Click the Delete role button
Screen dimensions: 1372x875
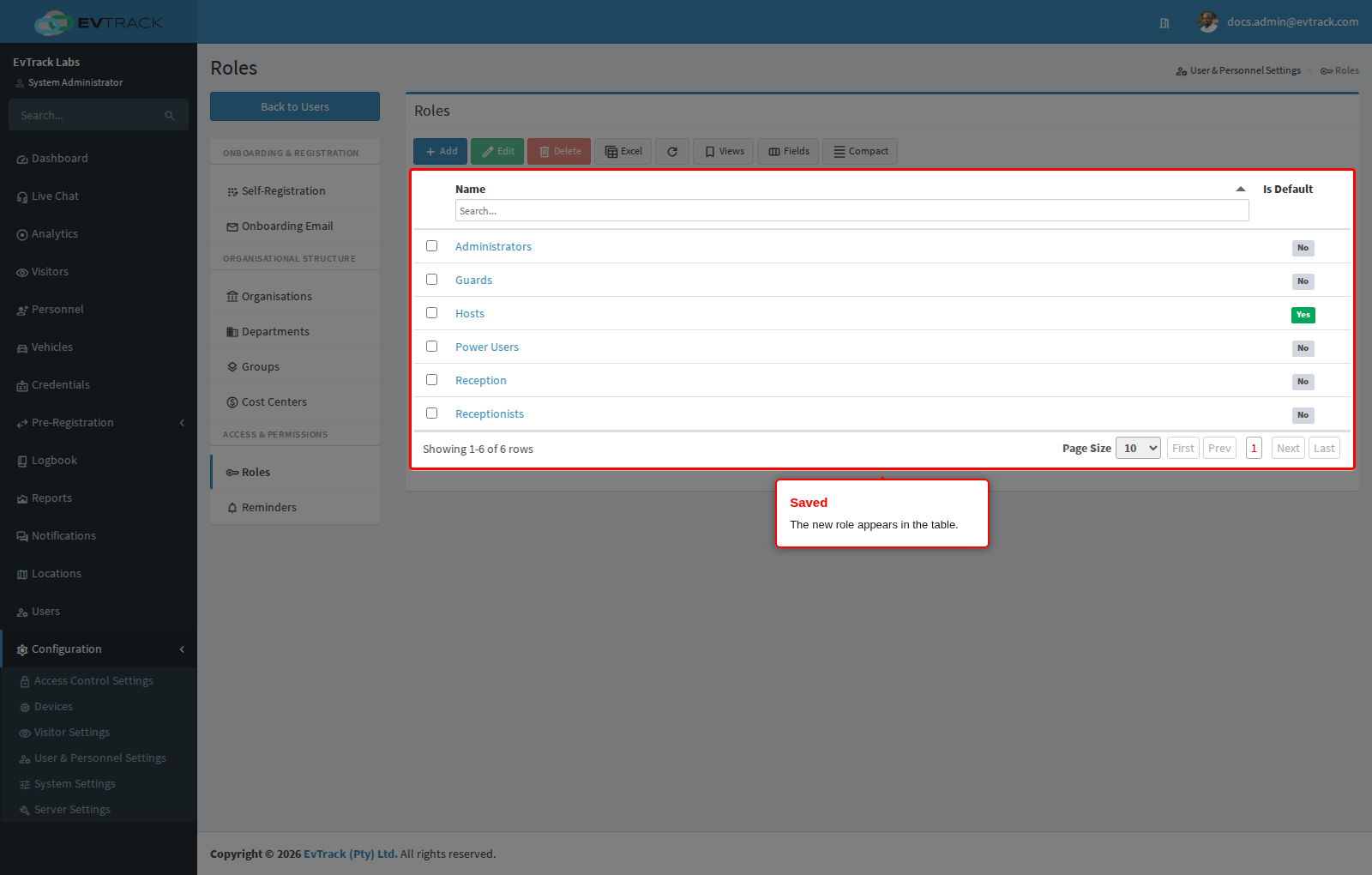(x=559, y=152)
